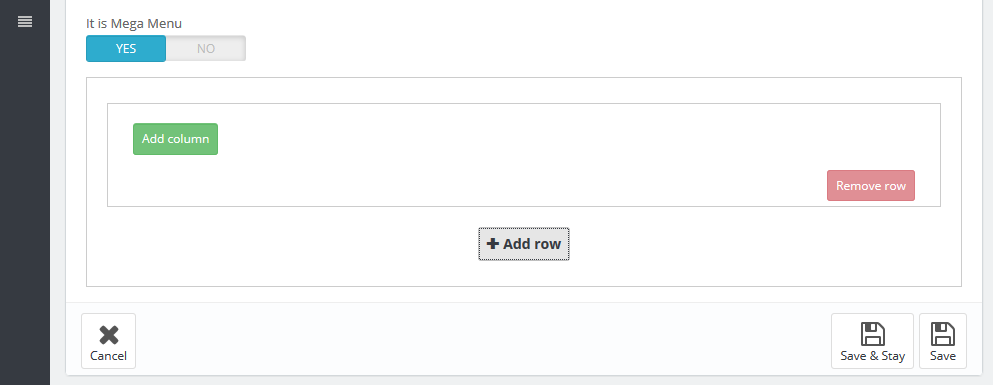993x385 pixels.
Task: Click the plus icon on the Add row button
Action: [493, 244]
